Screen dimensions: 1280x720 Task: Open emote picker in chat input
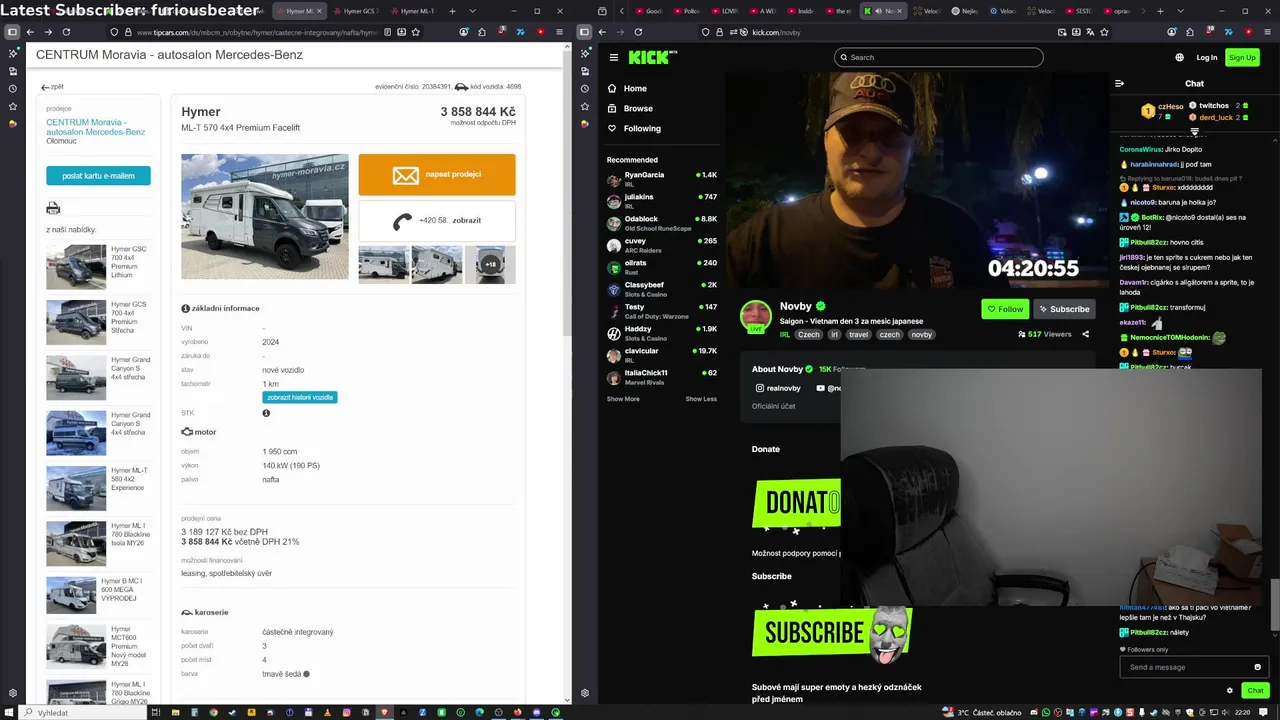[1257, 667]
